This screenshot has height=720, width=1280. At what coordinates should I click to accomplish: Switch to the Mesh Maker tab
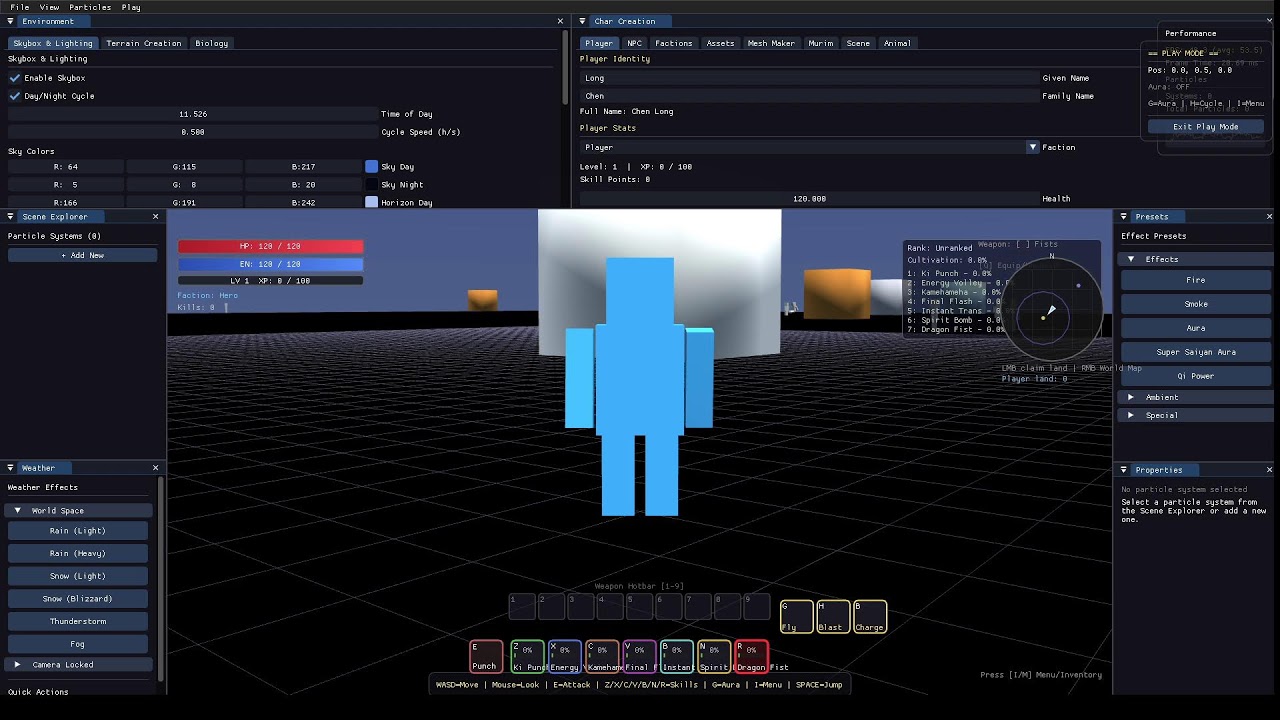771,43
